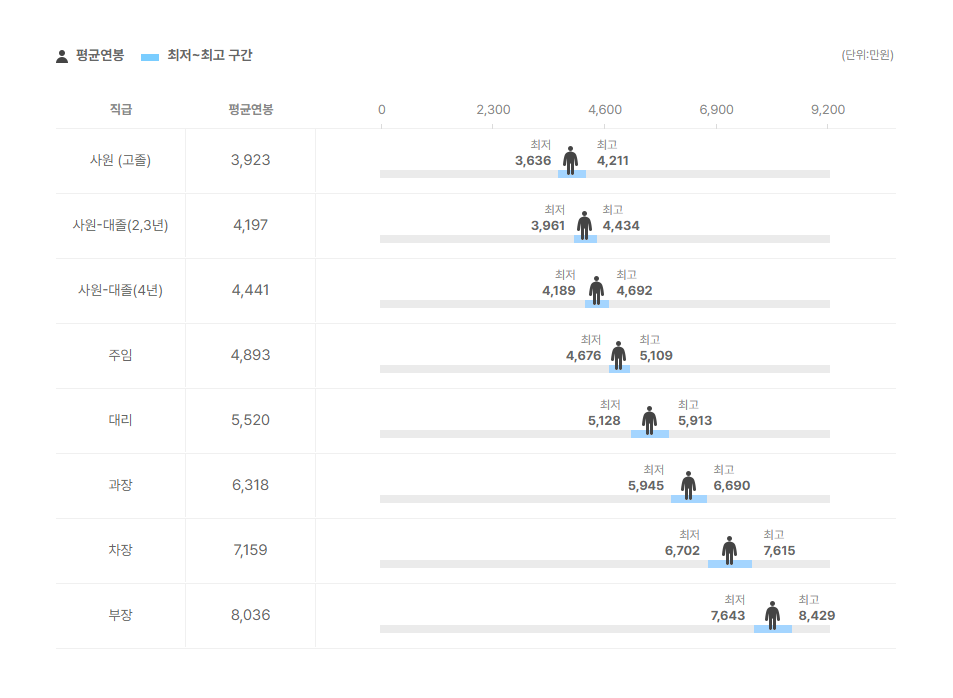Image resolution: width=953 pixels, height=698 pixels.
Task: Click the 최저 3,636 value label
Action: click(533, 161)
